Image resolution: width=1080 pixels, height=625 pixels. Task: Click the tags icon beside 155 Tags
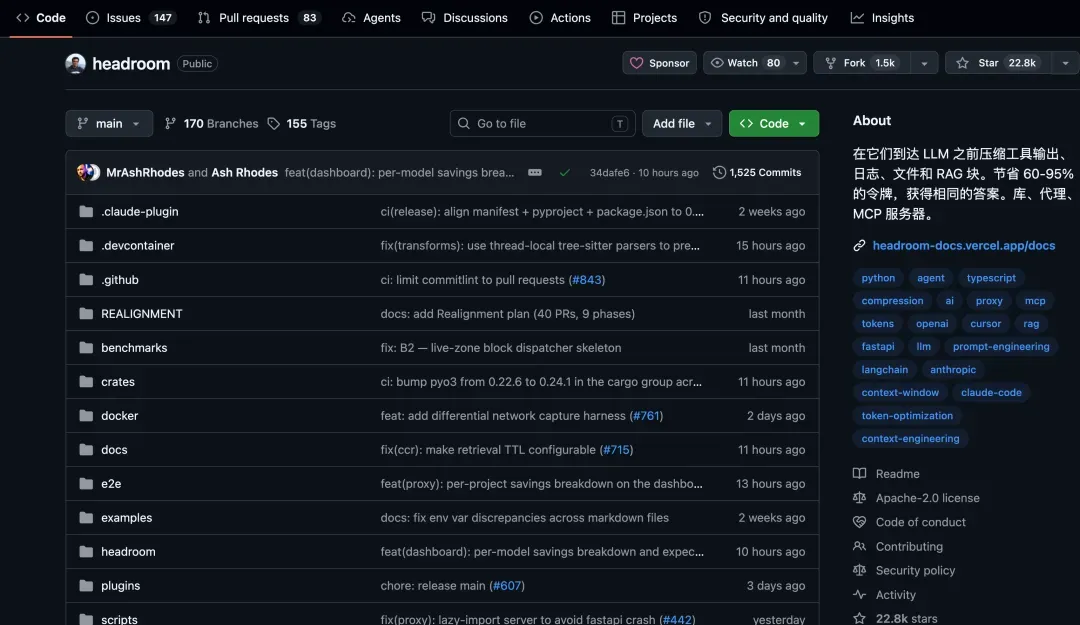pyautogui.click(x=273, y=123)
